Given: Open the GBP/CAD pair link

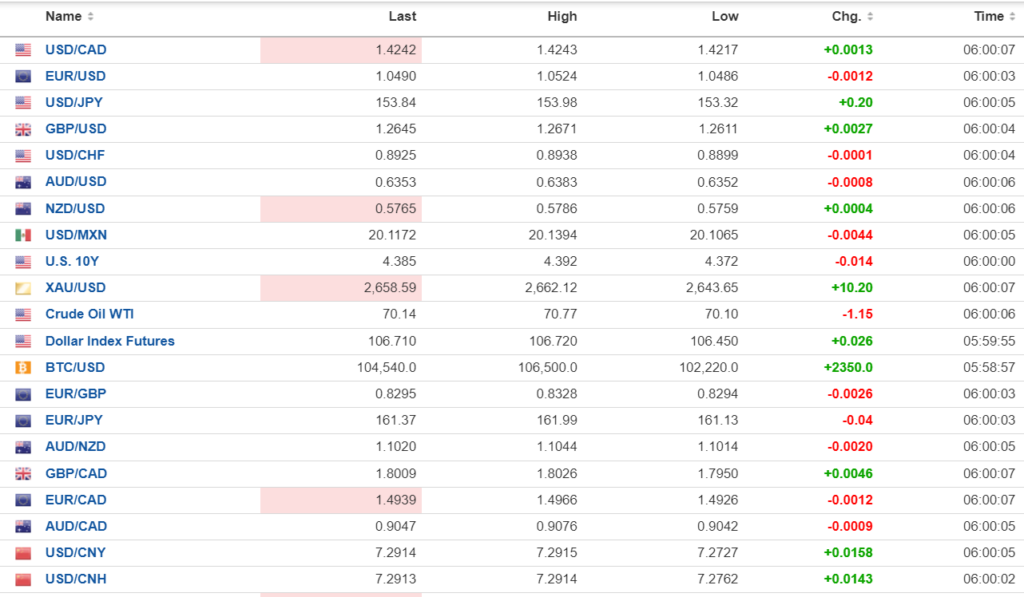Looking at the screenshot, I should (76, 473).
